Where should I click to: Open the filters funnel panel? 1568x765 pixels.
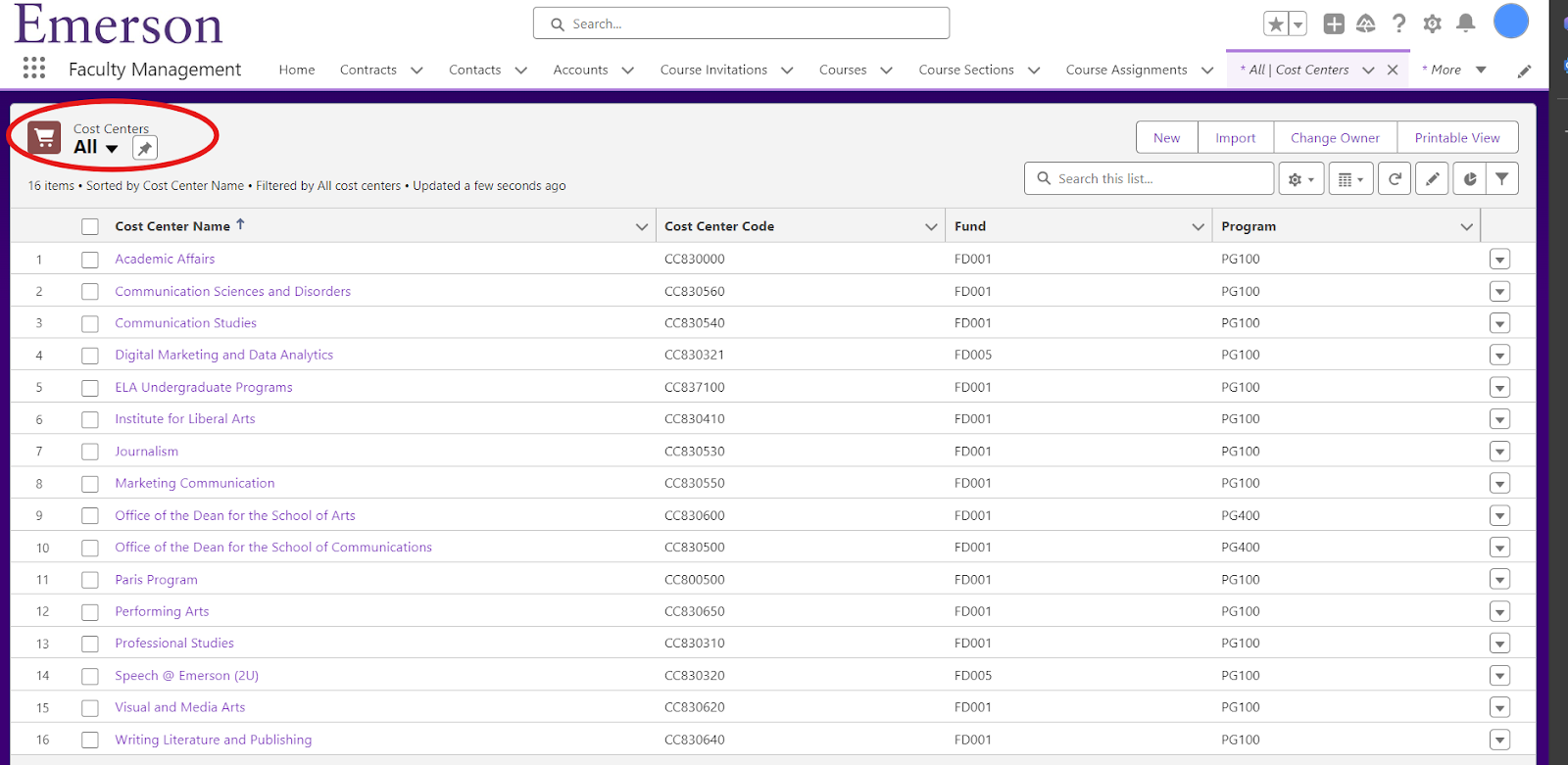coord(1502,179)
